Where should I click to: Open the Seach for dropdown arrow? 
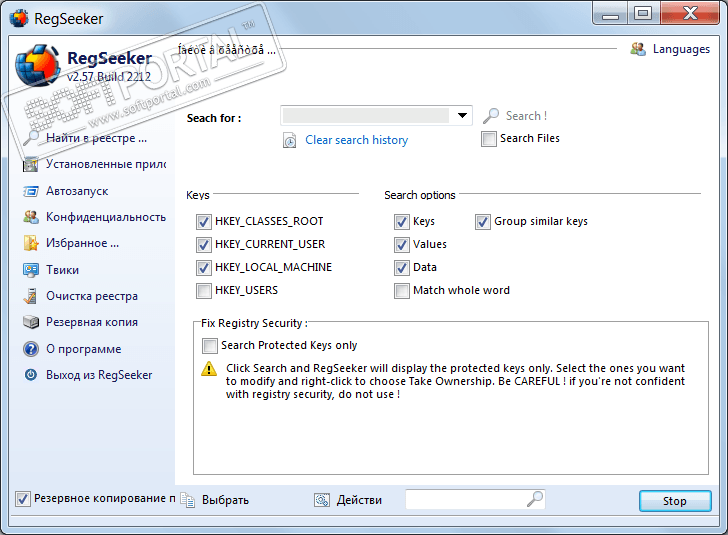click(x=462, y=115)
